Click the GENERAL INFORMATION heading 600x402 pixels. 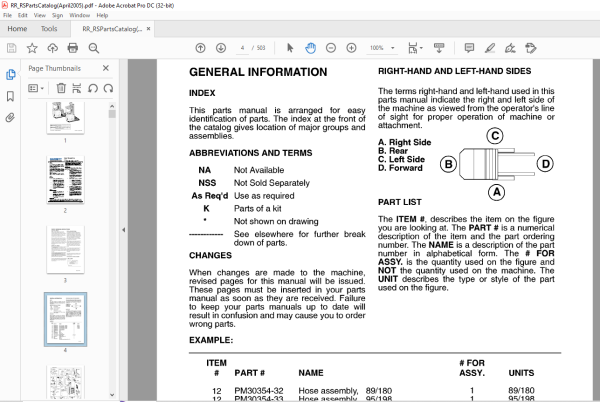(x=258, y=72)
